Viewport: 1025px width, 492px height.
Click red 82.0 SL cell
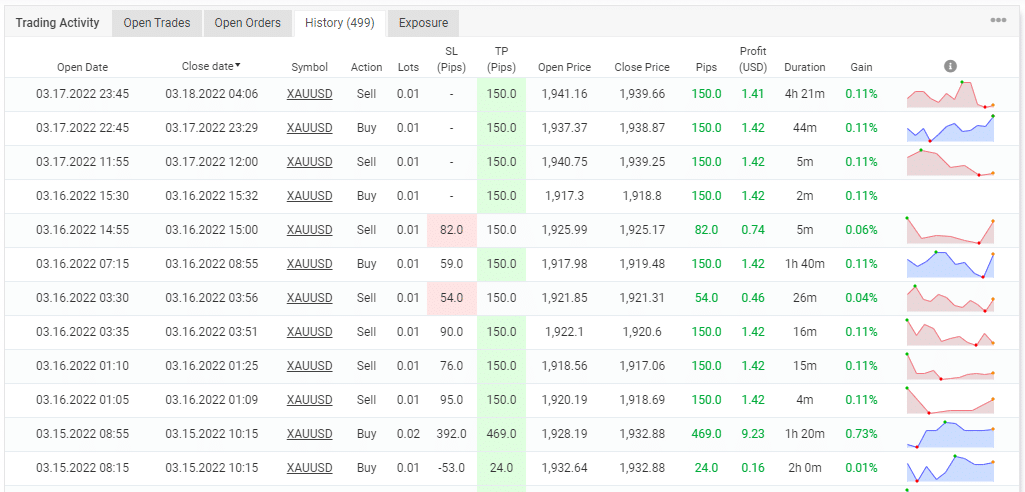(x=451, y=230)
